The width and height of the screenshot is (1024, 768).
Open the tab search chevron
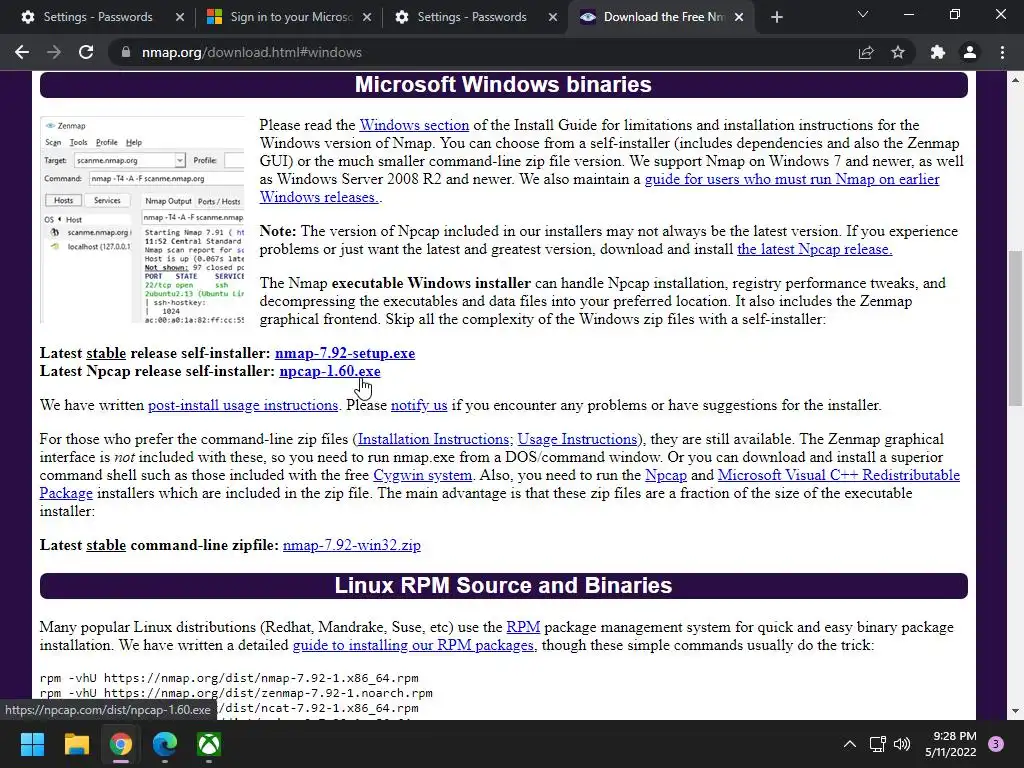click(x=863, y=14)
